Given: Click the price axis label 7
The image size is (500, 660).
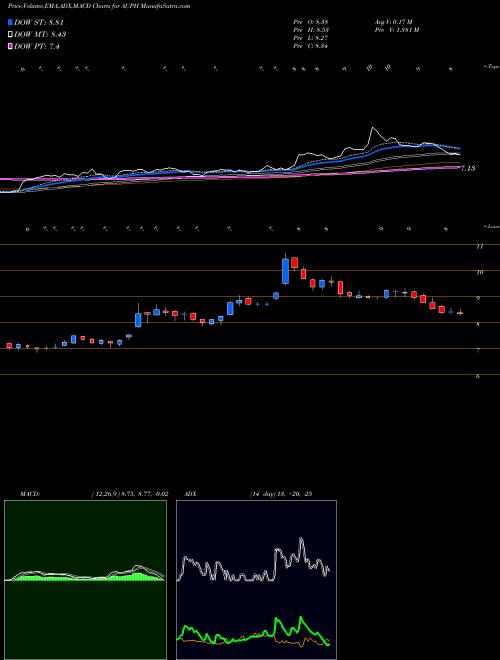Looking at the screenshot, I should tap(478, 351).
